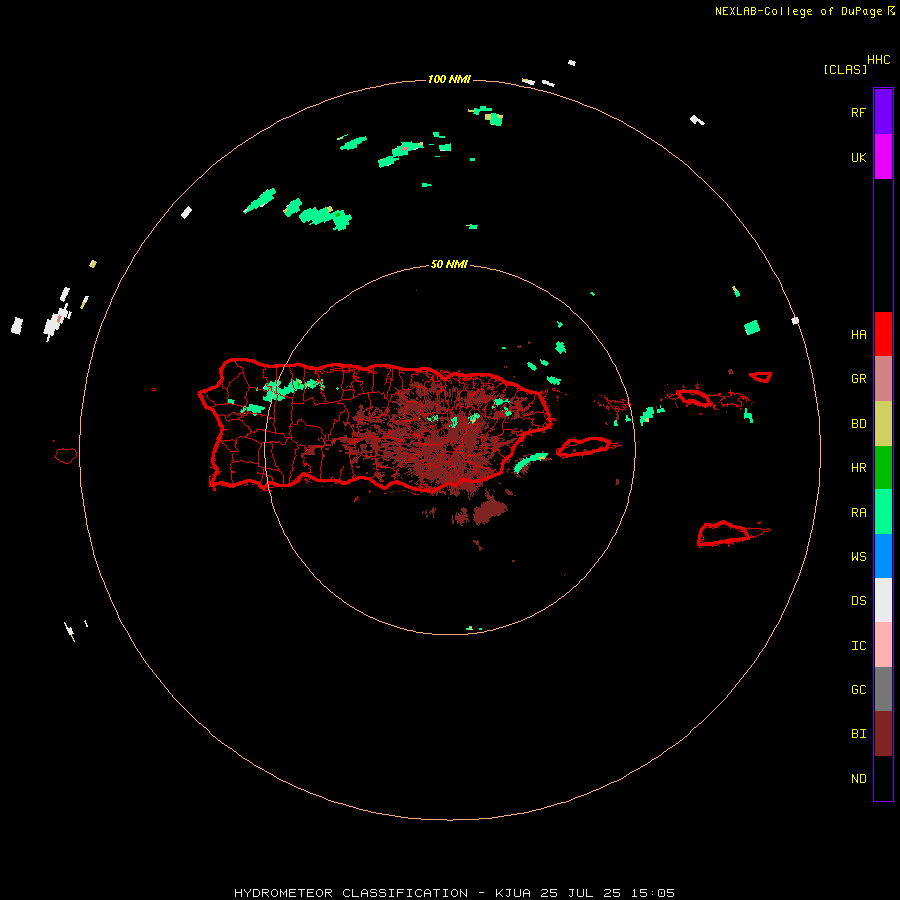Click the KJUA radar station identifier
Viewport: 900px width, 900px height.
pos(515,893)
